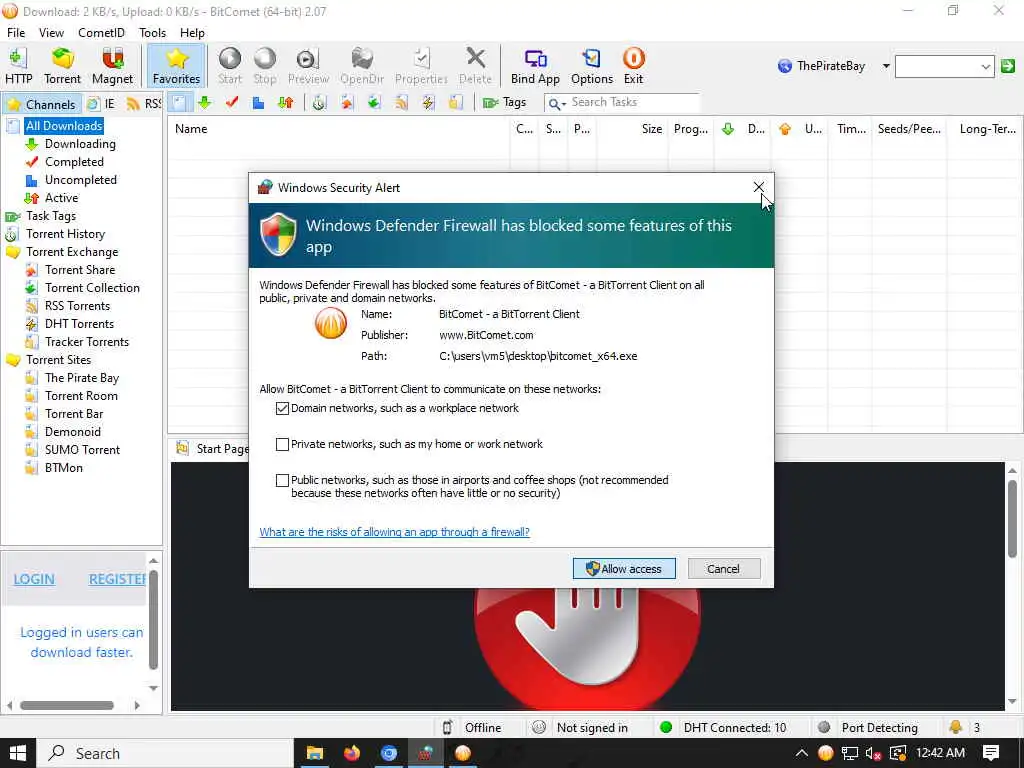Sort by the Name column header
Viewport: 1024px width, 768px height.
pyautogui.click(x=339, y=129)
